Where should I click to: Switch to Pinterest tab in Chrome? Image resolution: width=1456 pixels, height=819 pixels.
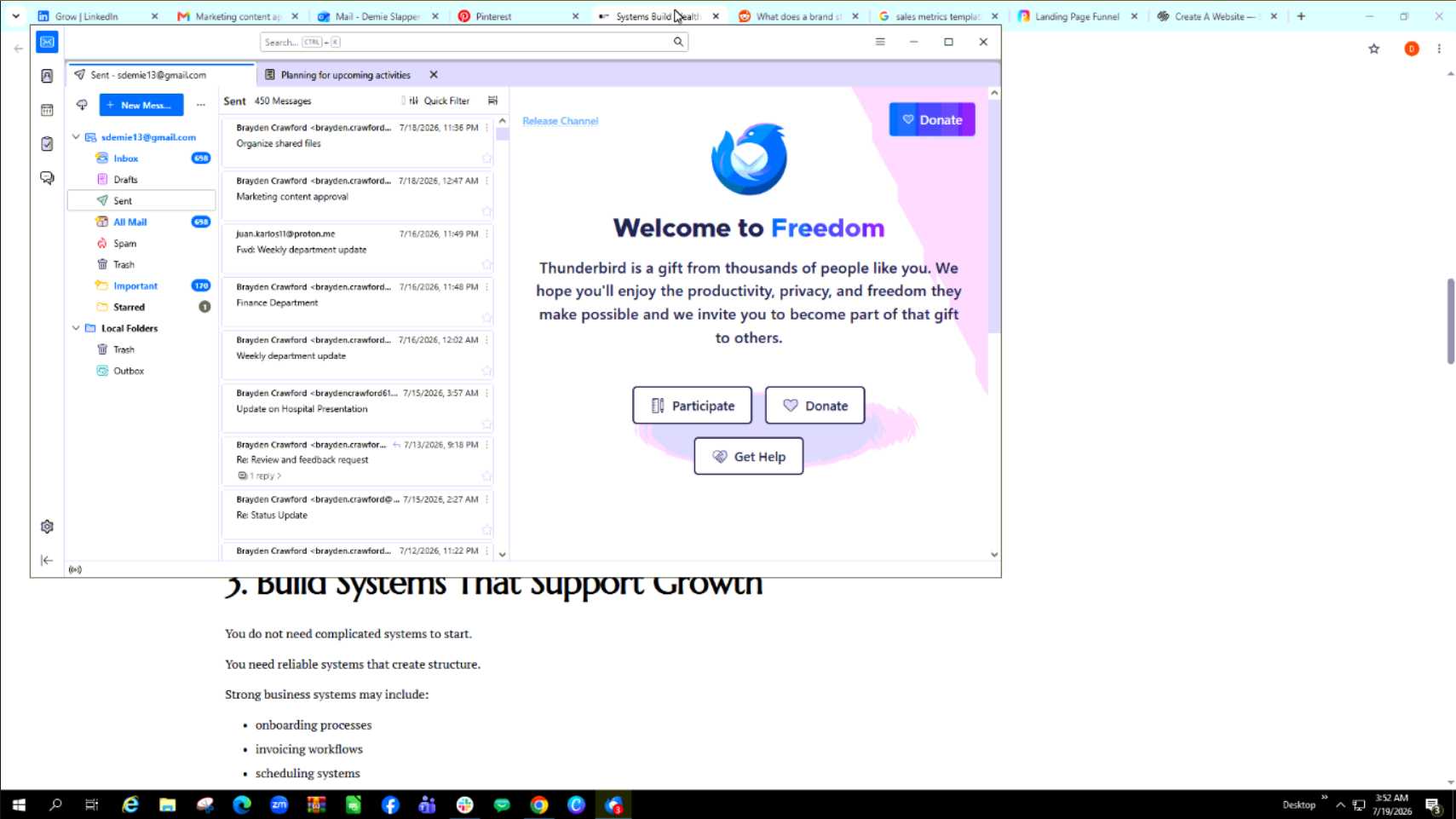517,16
